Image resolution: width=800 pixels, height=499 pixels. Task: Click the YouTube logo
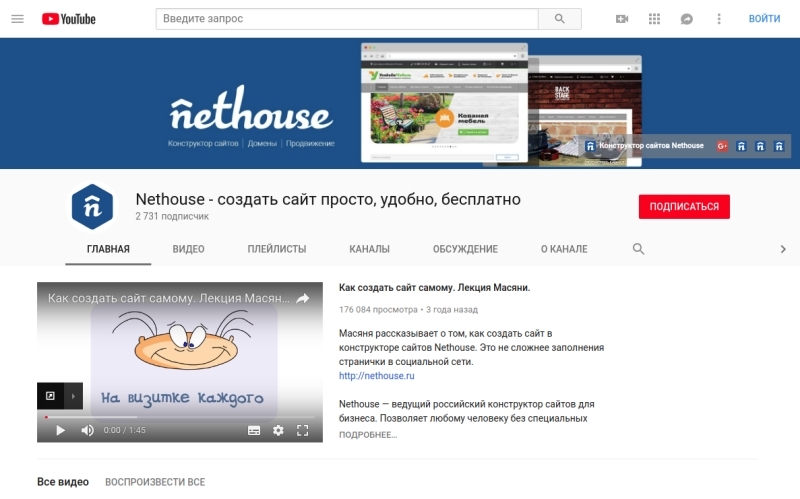(x=68, y=19)
